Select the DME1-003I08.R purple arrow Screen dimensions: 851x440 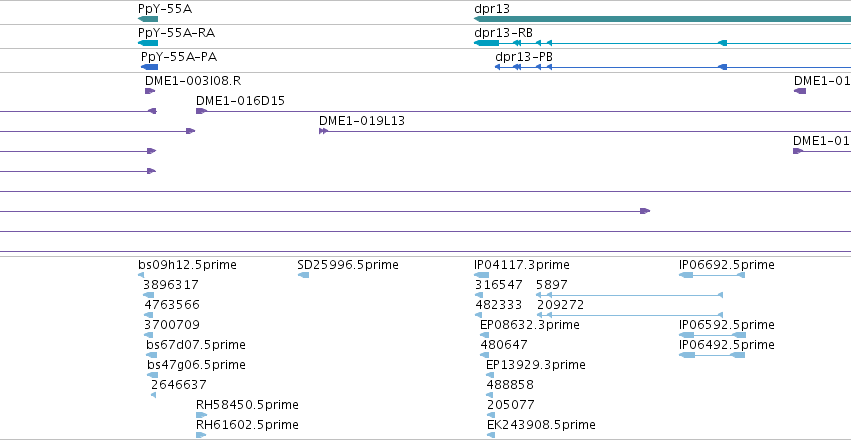150,91
